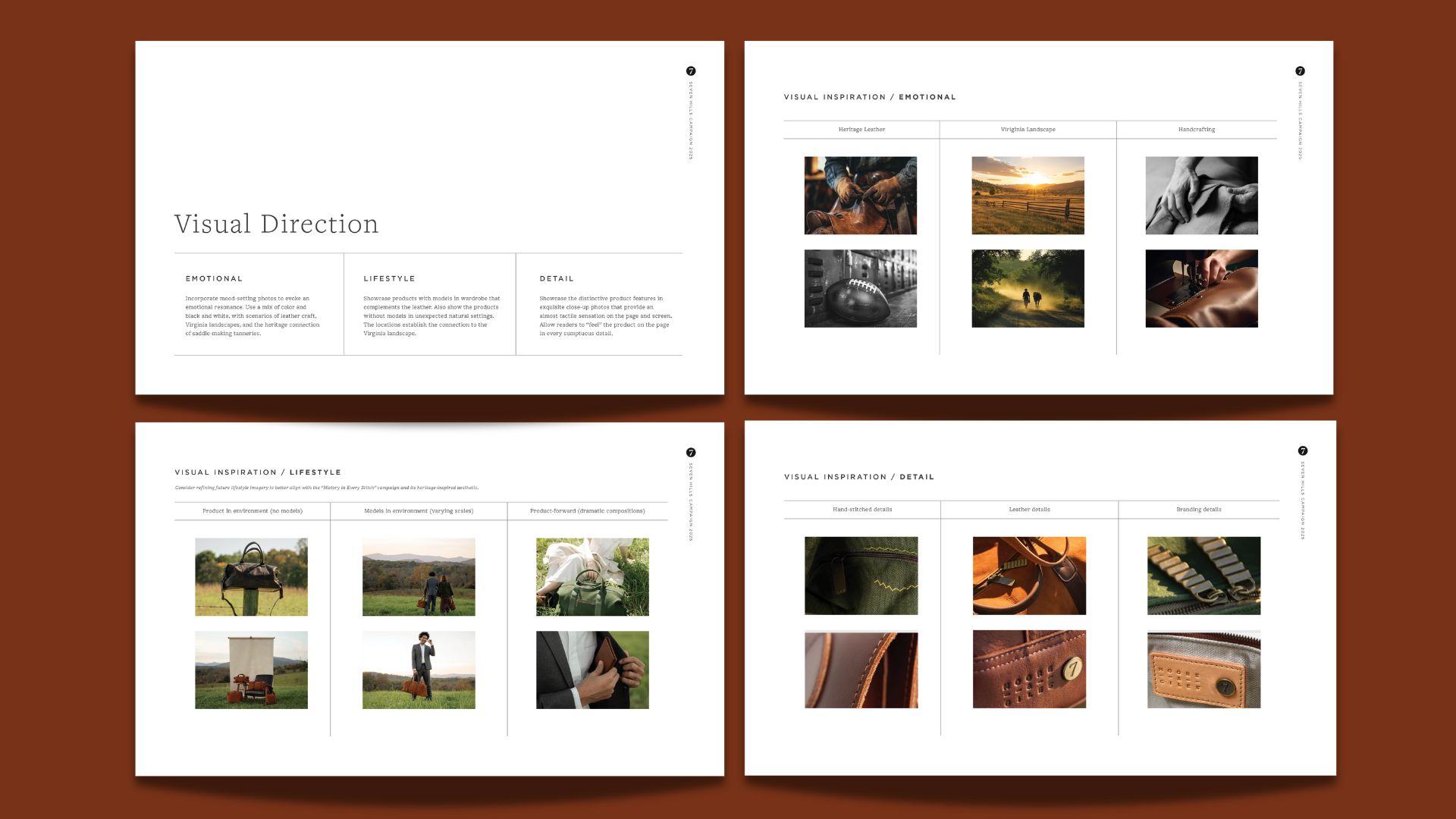1456x819 pixels.
Task: Click the 7 logo icon on Detail slide
Action: point(1302,451)
